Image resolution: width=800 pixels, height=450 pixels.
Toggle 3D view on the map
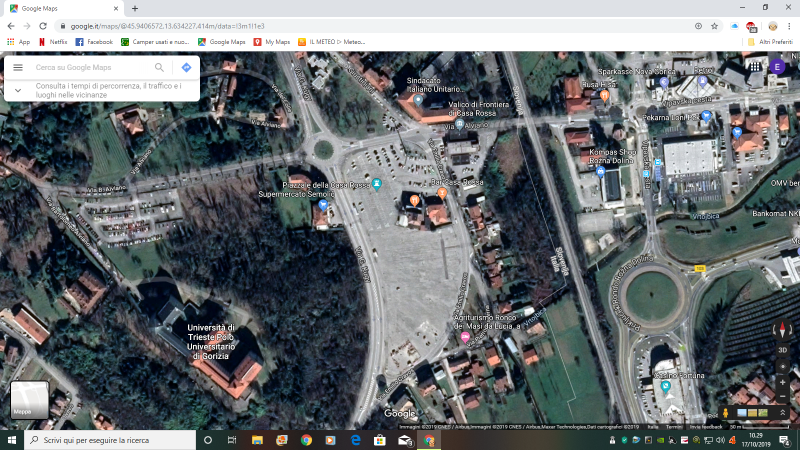pos(782,350)
